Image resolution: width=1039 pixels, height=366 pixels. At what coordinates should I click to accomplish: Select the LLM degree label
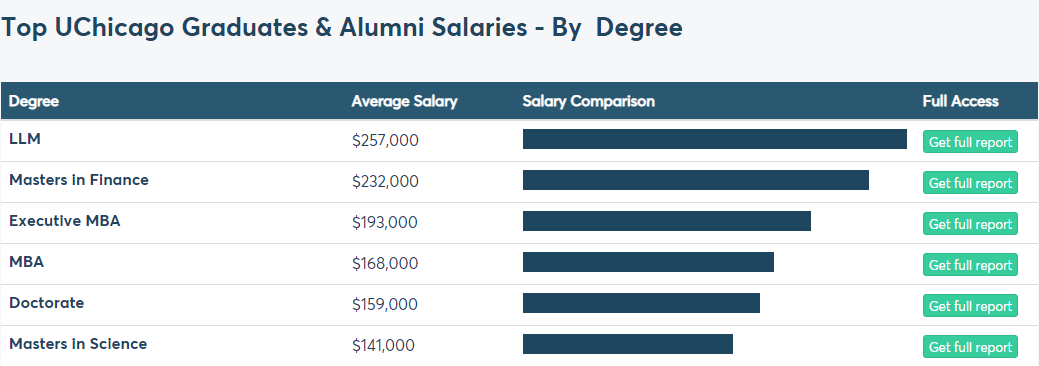25,139
